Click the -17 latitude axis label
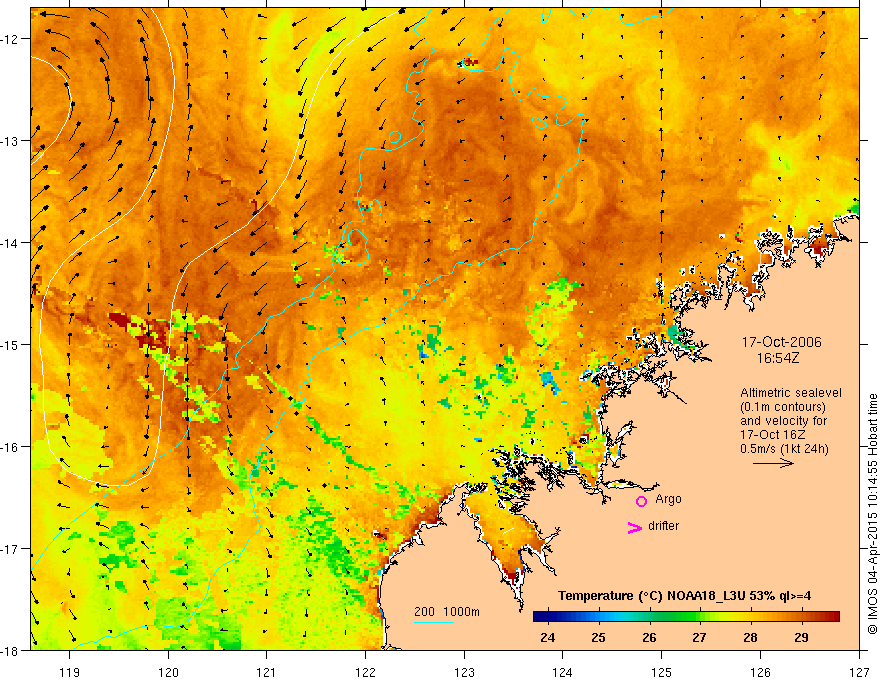 click(x=10, y=549)
